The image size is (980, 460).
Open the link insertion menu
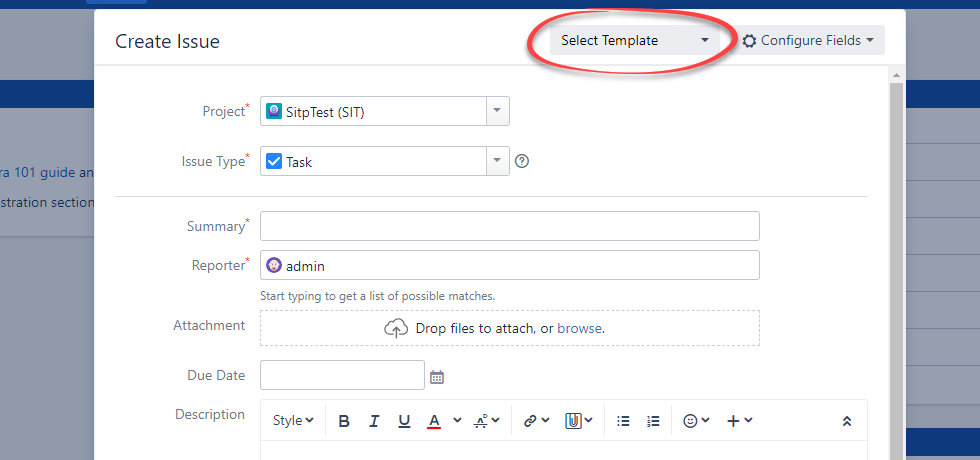[536, 421]
